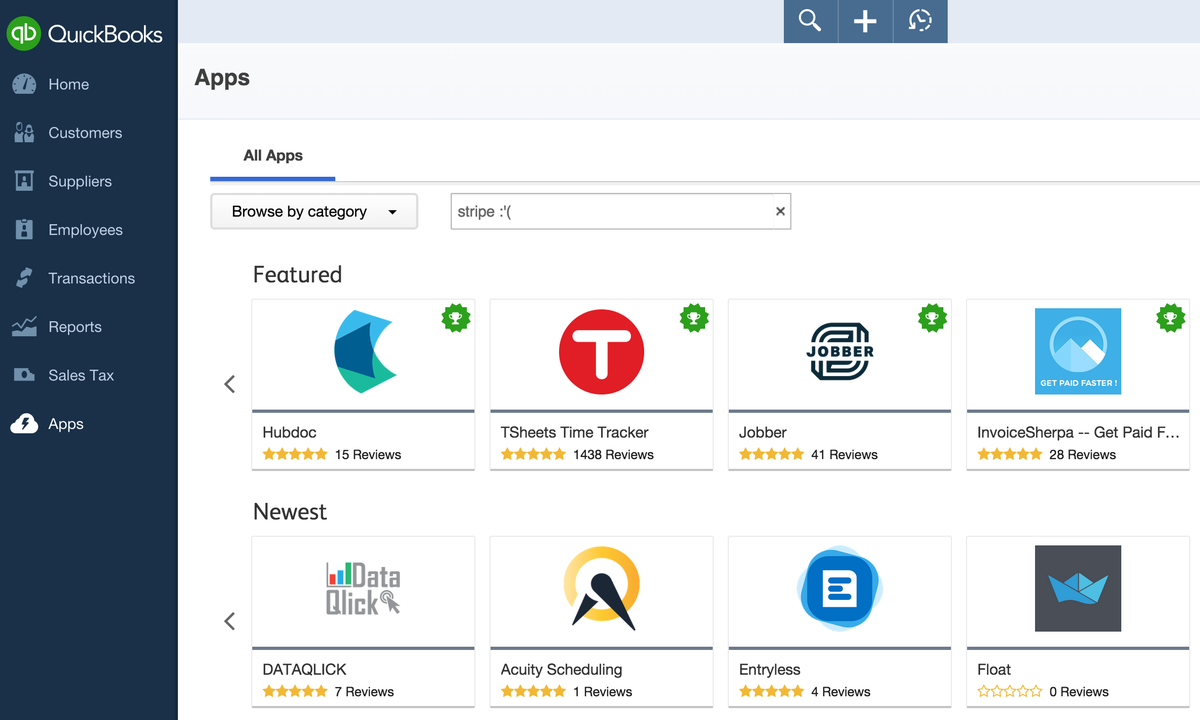The height and width of the screenshot is (720, 1200).
Task: Click the award badge on Jobber card
Action: (932, 318)
